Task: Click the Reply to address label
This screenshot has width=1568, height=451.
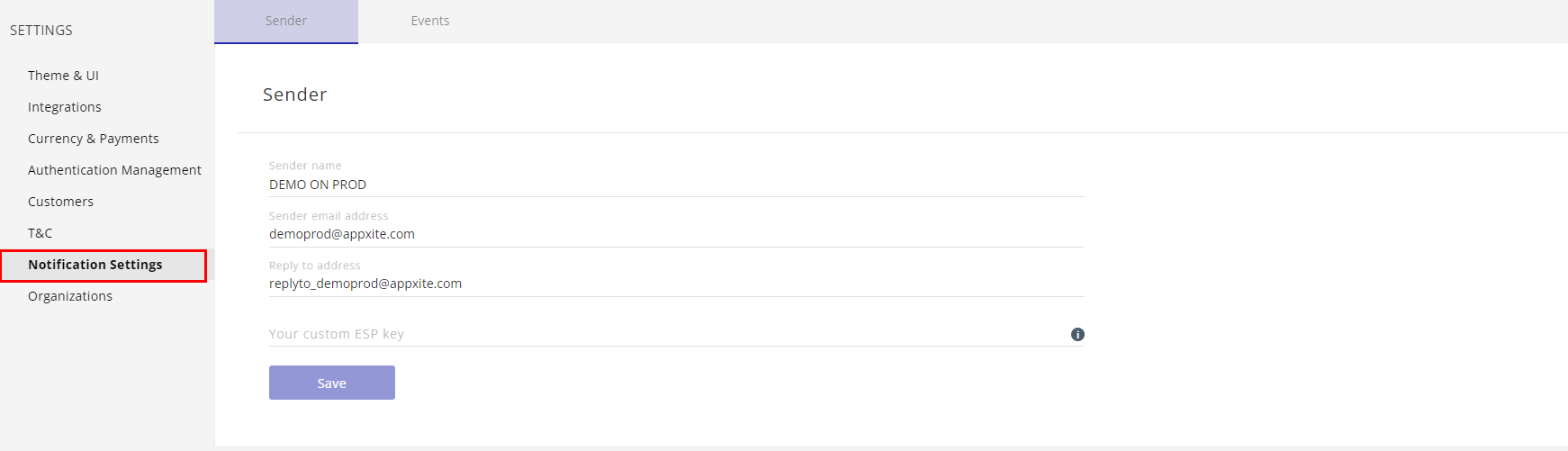Action: 315,266
